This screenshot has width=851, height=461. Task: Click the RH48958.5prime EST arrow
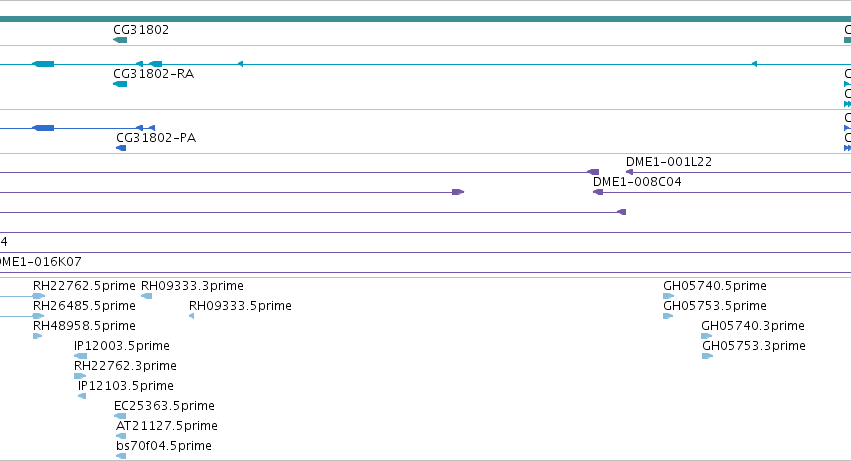point(37,336)
